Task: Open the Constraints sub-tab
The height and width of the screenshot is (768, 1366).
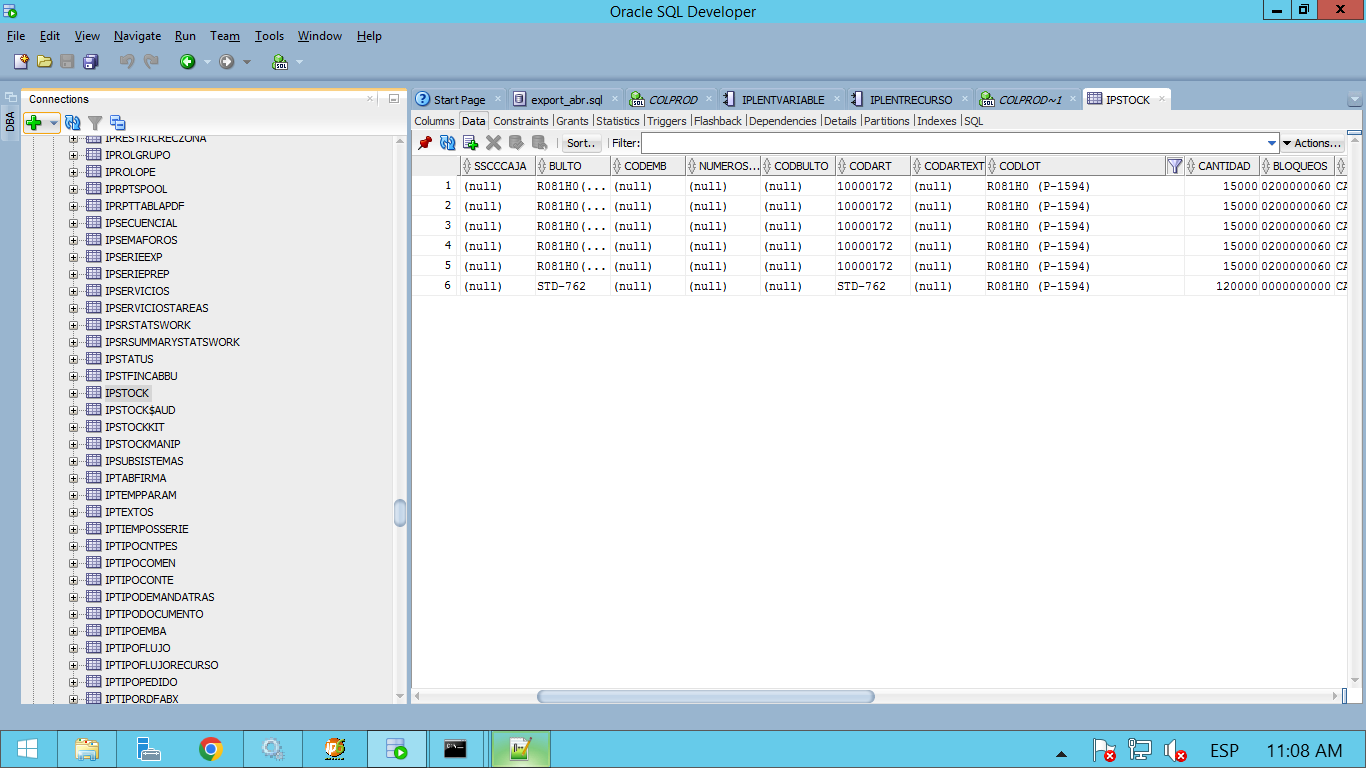Action: [521, 121]
